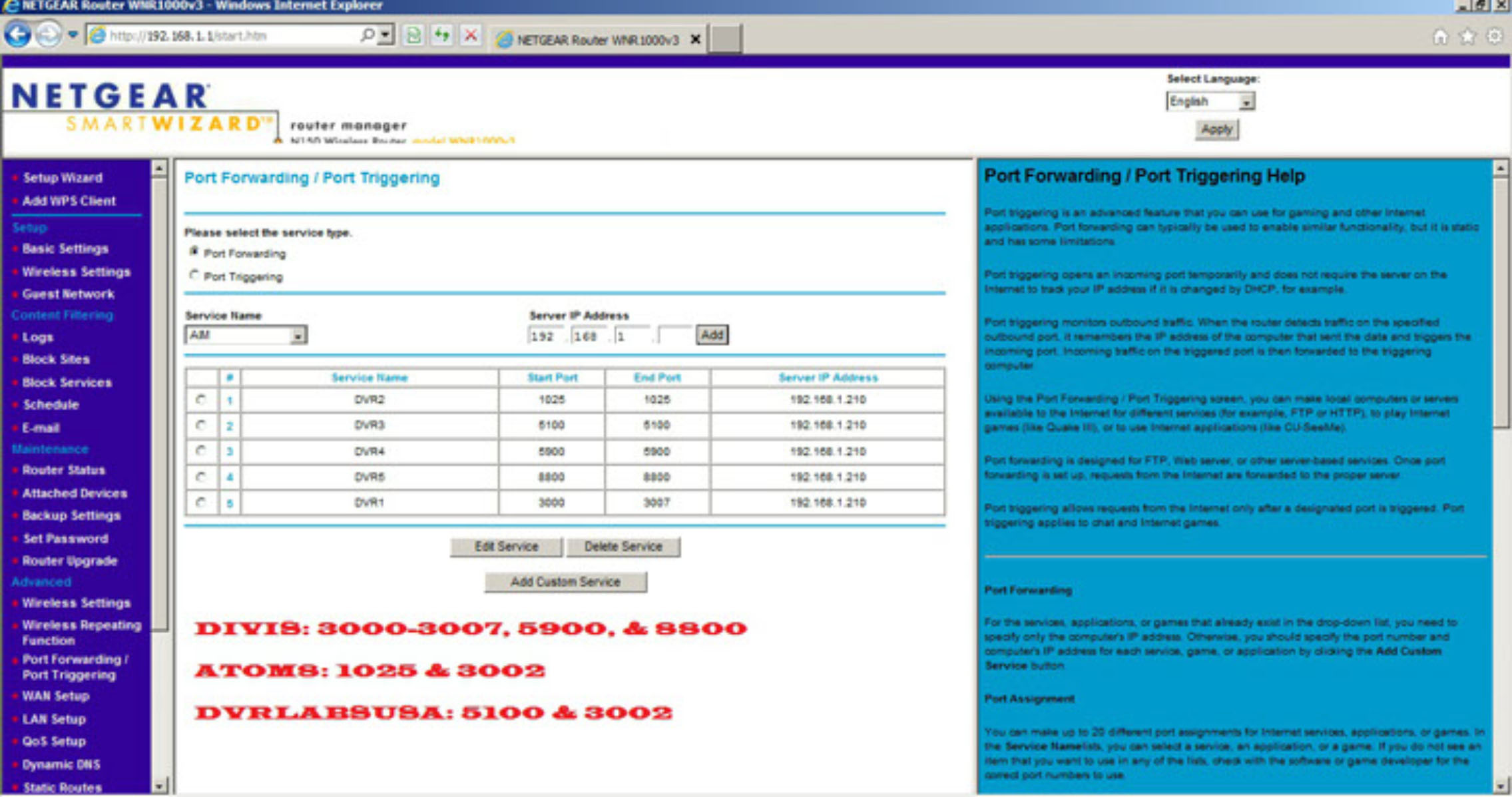Click the Start Port column header
Screen dimensions: 1512x797
(x=552, y=378)
